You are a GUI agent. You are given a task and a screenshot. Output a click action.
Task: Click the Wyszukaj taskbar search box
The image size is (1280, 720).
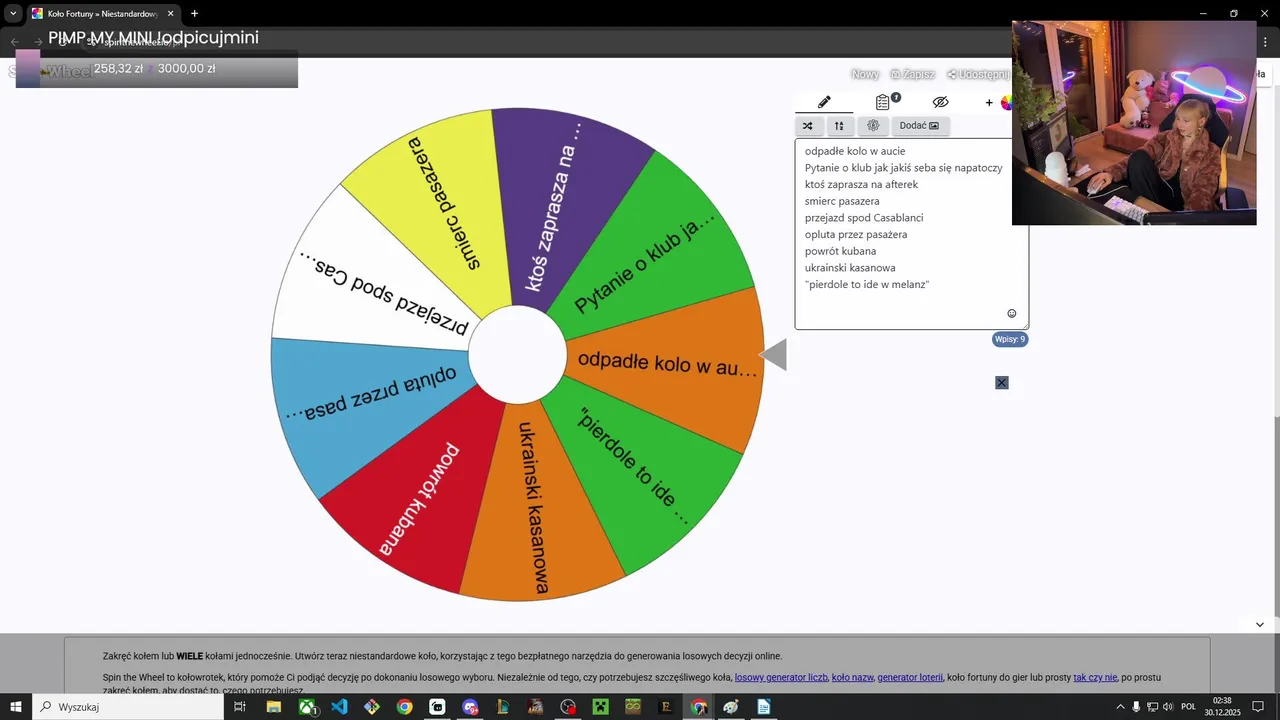(128, 707)
